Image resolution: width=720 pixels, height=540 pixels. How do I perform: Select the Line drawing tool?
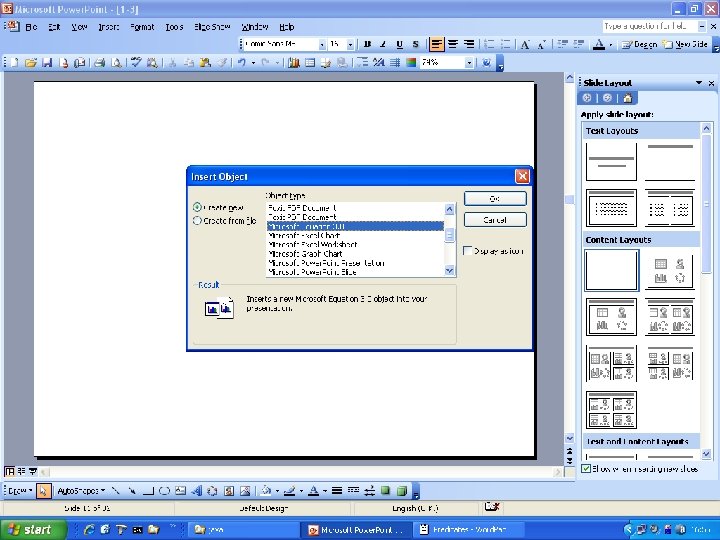point(115,491)
